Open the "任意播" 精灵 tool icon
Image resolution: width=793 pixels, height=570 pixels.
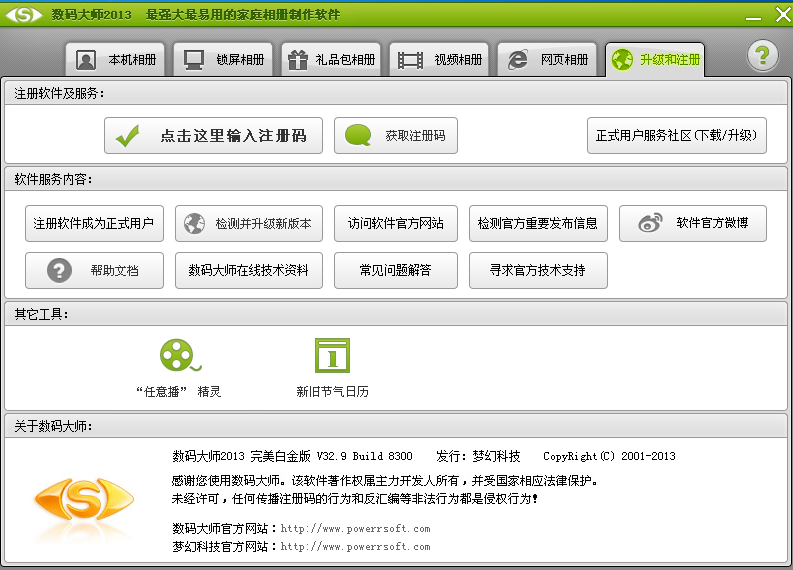(178, 355)
